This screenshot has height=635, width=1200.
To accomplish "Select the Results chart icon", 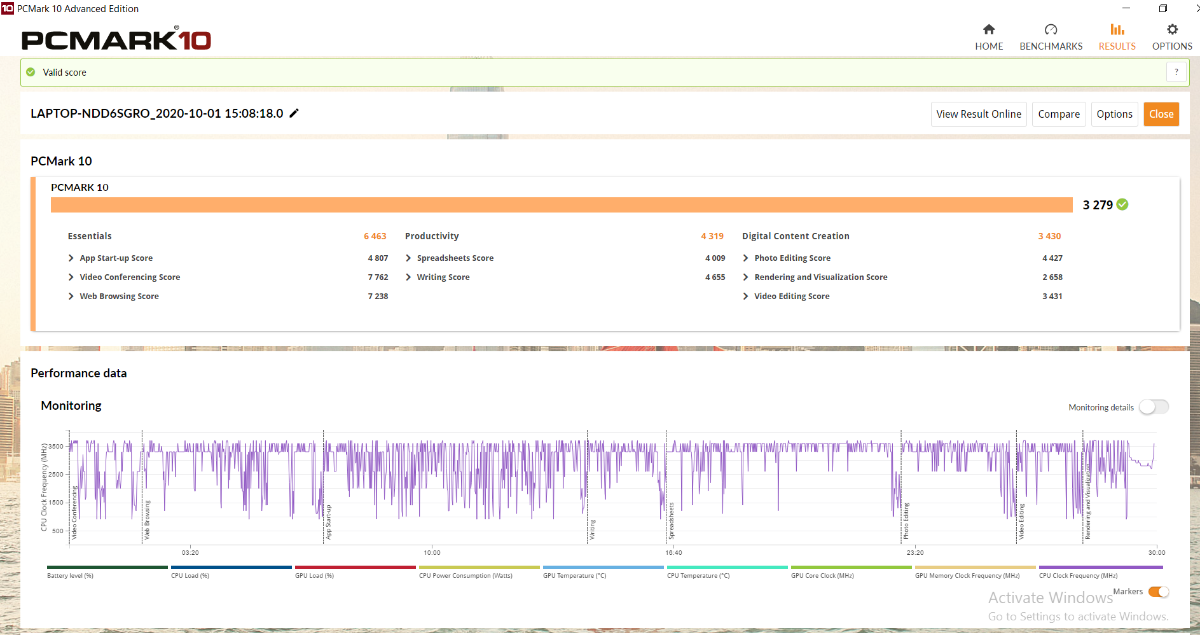I will tap(1117, 30).
